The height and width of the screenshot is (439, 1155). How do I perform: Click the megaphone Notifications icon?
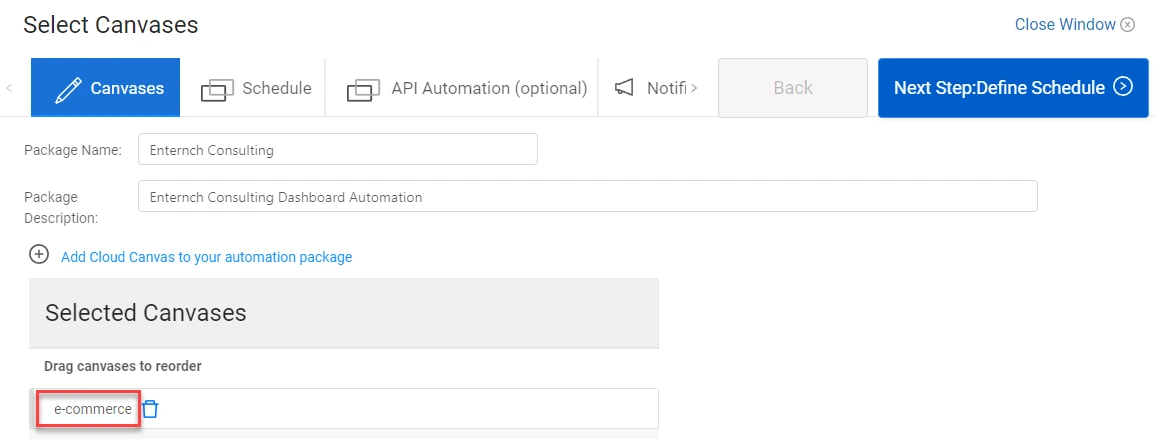(x=625, y=88)
